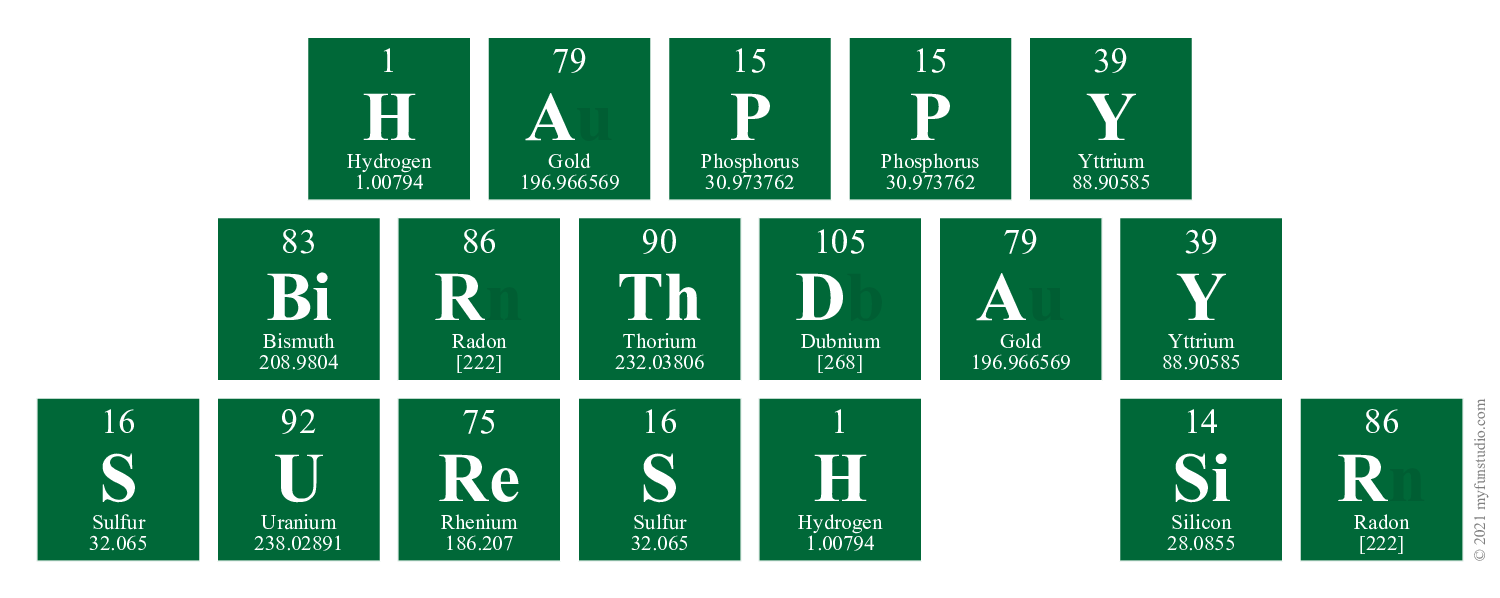Click the Radon tile between Bismuth and Thorium
1500x598 pixels.
coord(479,299)
